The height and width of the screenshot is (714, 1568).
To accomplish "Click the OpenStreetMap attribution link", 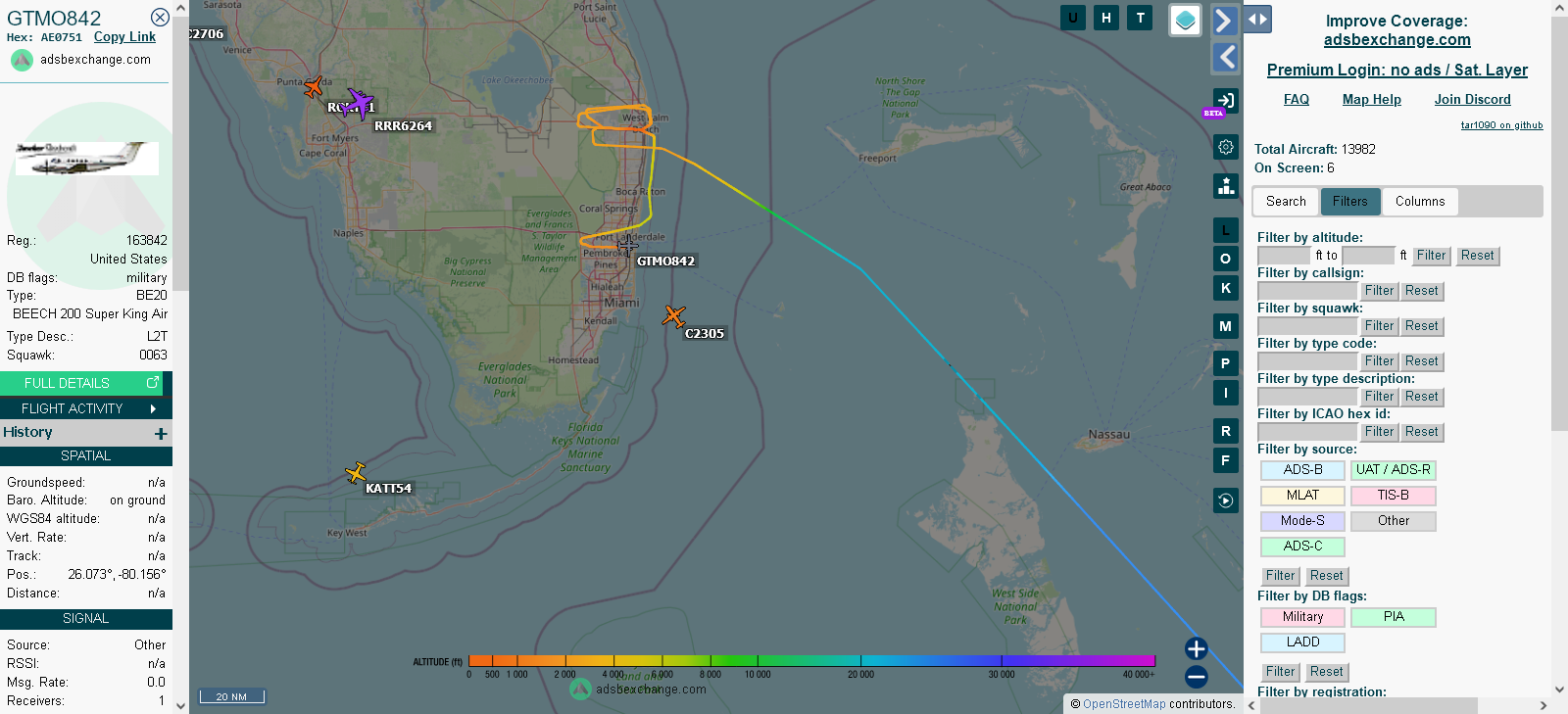I will [1124, 704].
